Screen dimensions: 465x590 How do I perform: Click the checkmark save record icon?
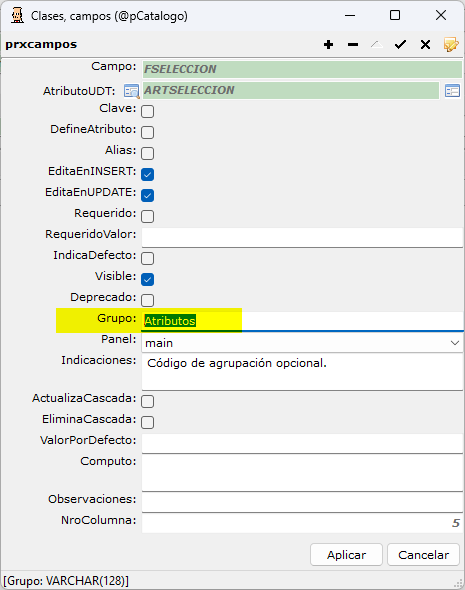(400, 45)
